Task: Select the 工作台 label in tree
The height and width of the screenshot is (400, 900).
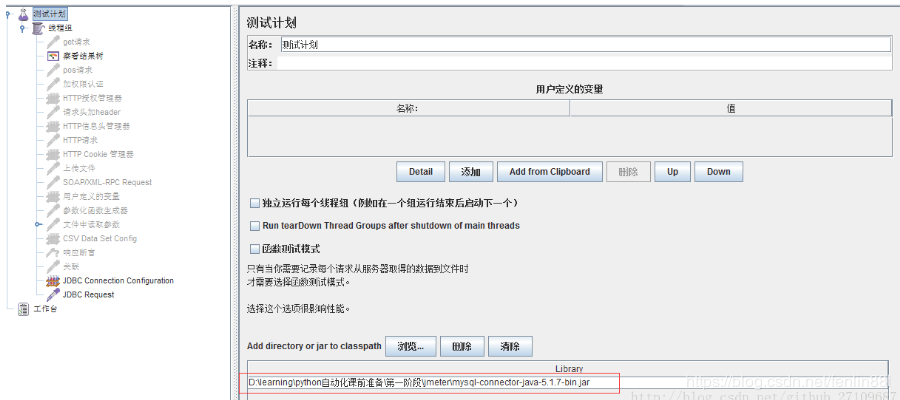Action: 45,309
